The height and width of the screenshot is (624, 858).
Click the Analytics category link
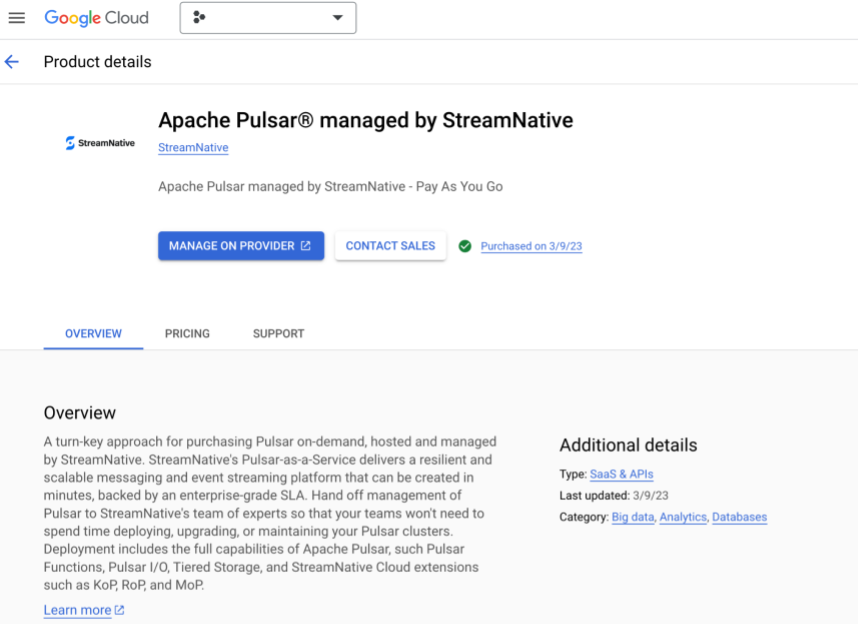pos(685,517)
